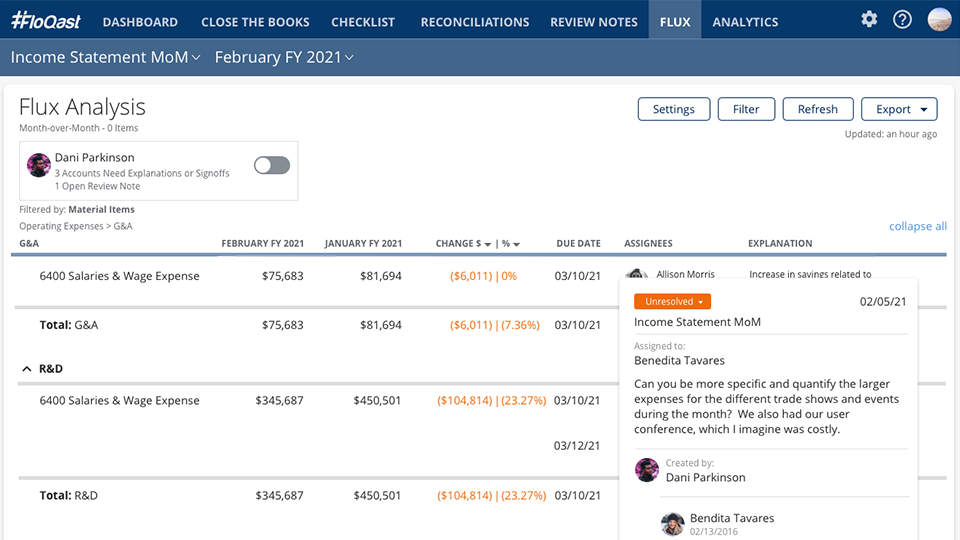Open the Income Statement MoM dropdown

click(x=105, y=58)
